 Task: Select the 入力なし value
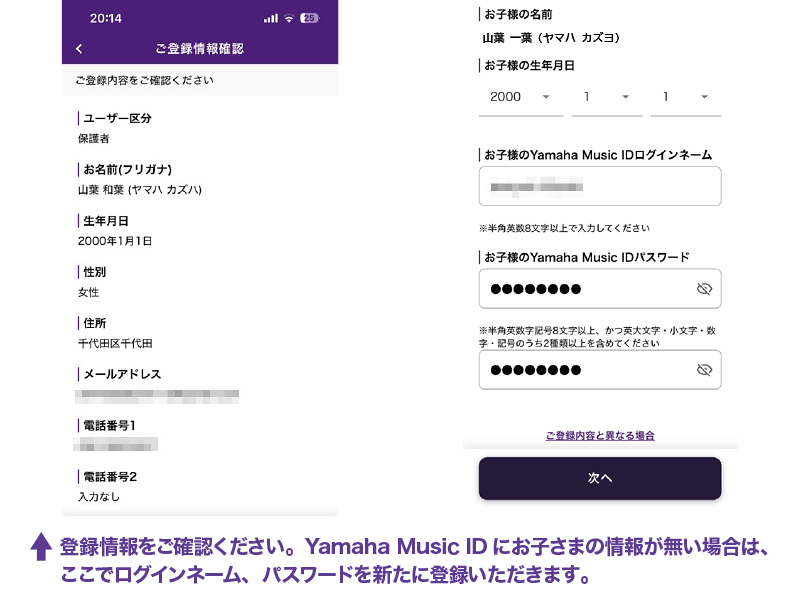click(98, 497)
